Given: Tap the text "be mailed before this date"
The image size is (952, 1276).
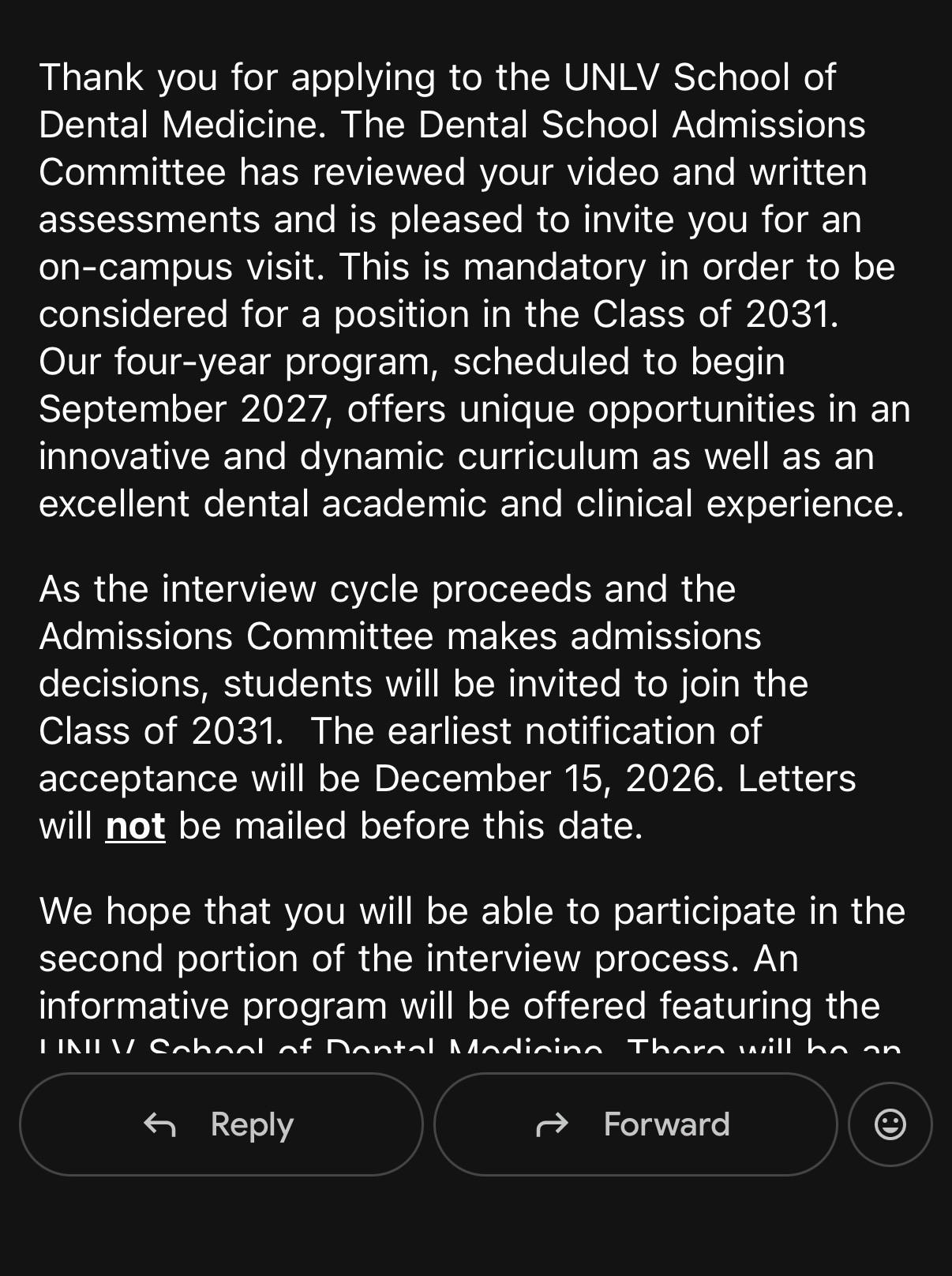Looking at the screenshot, I should 410,826.
